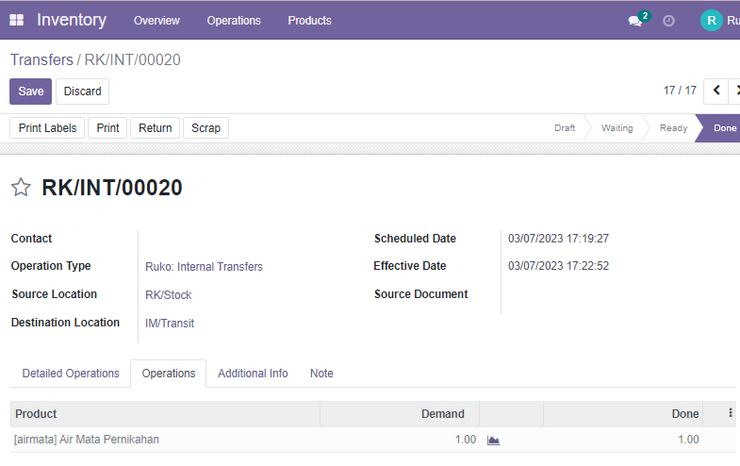Open the Operations menu in navbar
The height and width of the screenshot is (466, 740).
(234, 21)
